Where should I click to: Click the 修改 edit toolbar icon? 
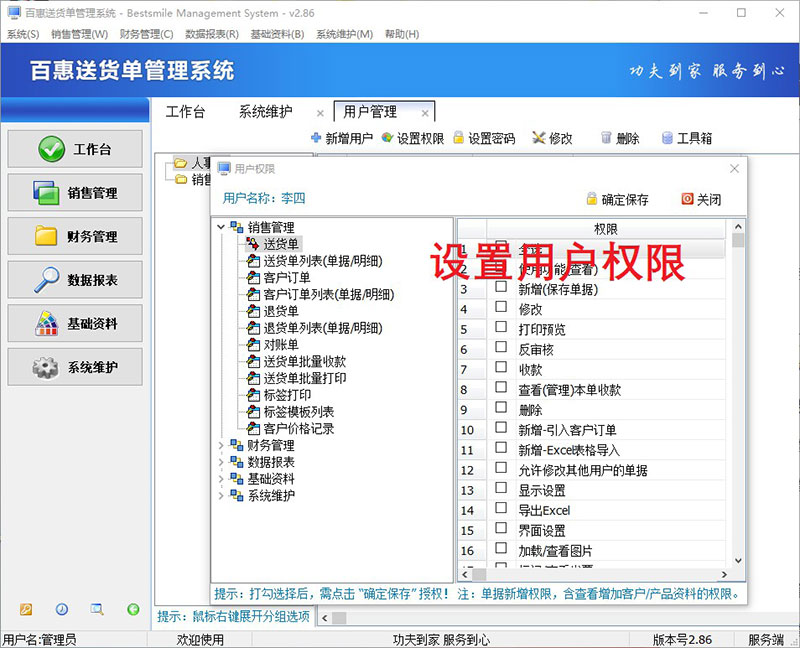[539, 139]
